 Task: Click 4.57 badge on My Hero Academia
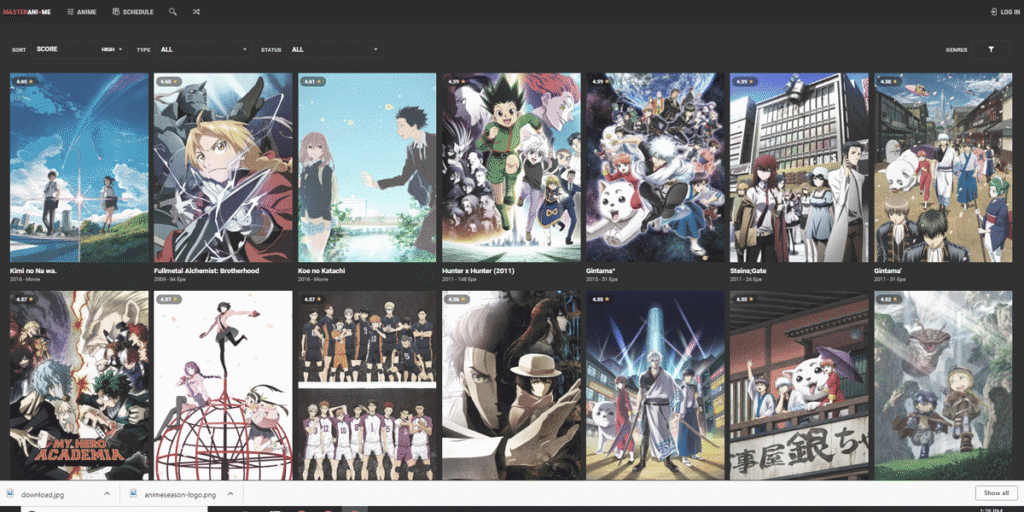tap(25, 300)
